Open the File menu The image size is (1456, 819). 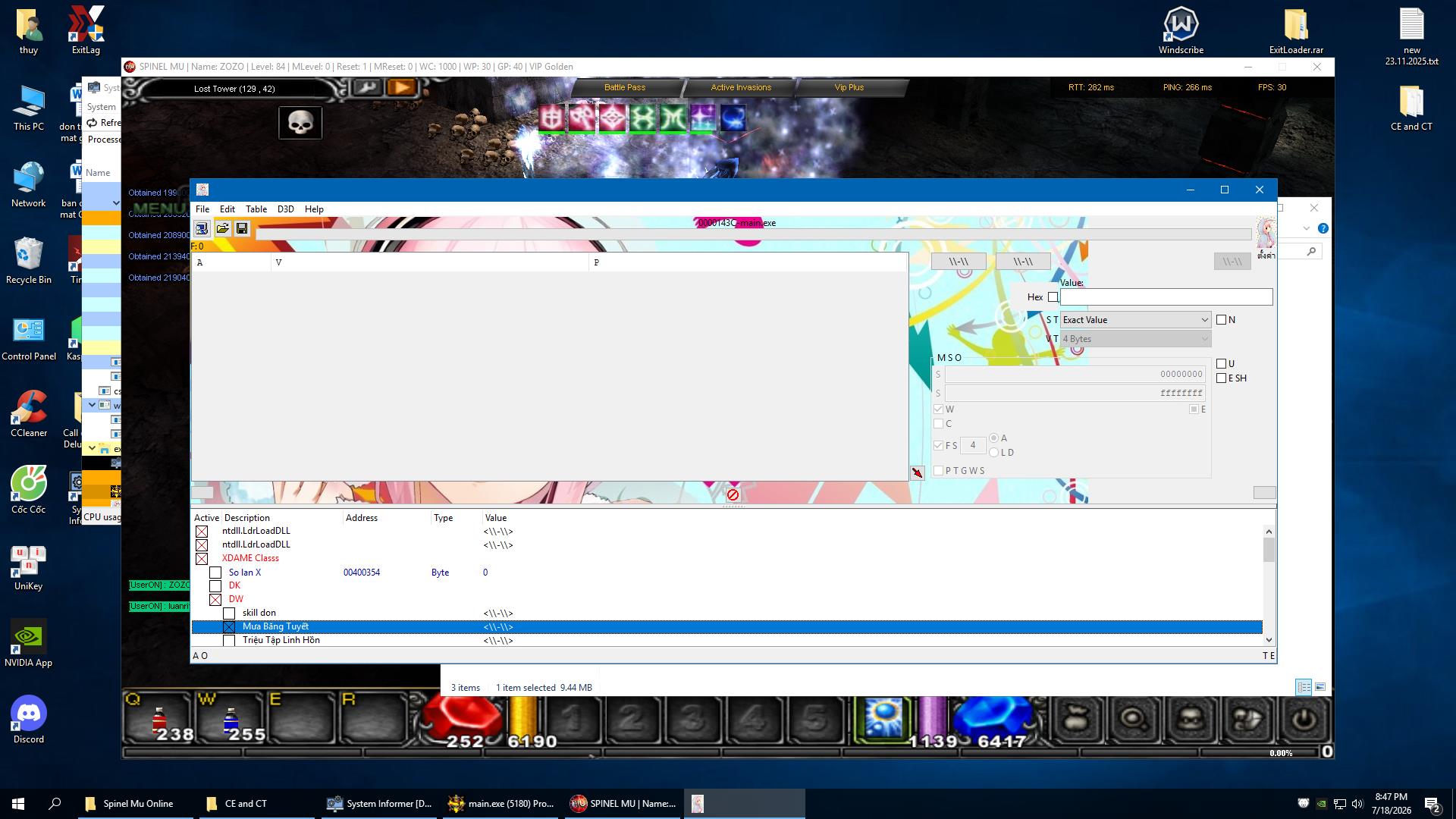coord(202,209)
